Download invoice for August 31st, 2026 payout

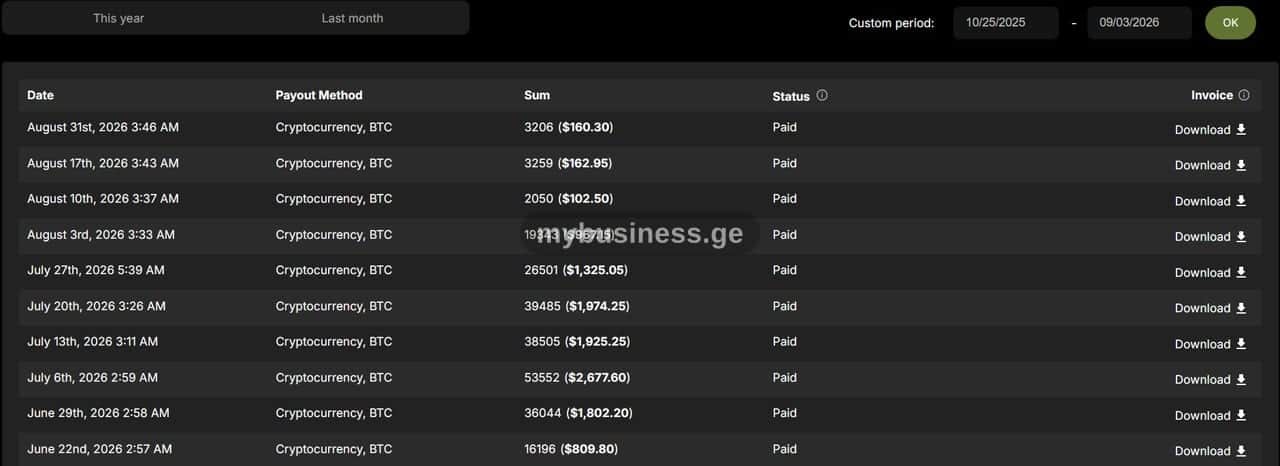(x=1210, y=130)
